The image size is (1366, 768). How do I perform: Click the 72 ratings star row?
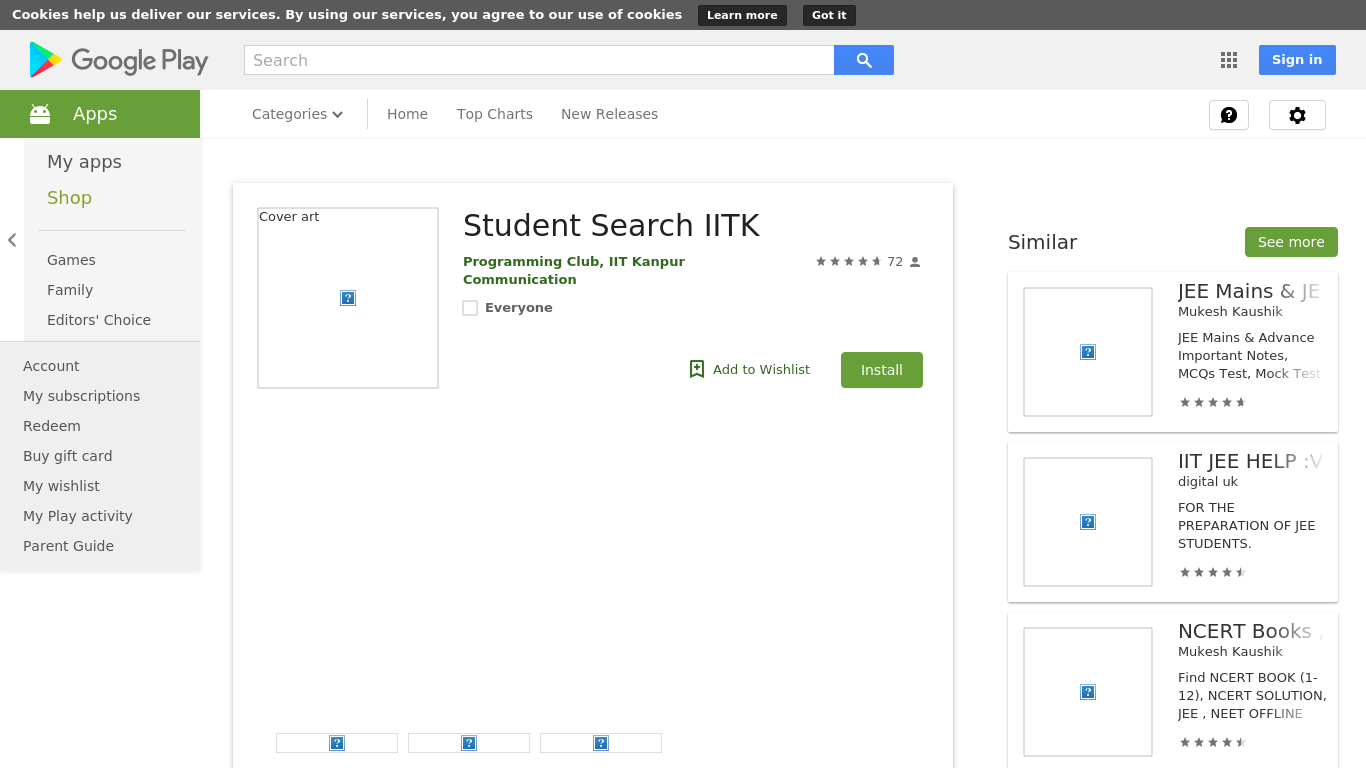pyautogui.click(x=848, y=262)
